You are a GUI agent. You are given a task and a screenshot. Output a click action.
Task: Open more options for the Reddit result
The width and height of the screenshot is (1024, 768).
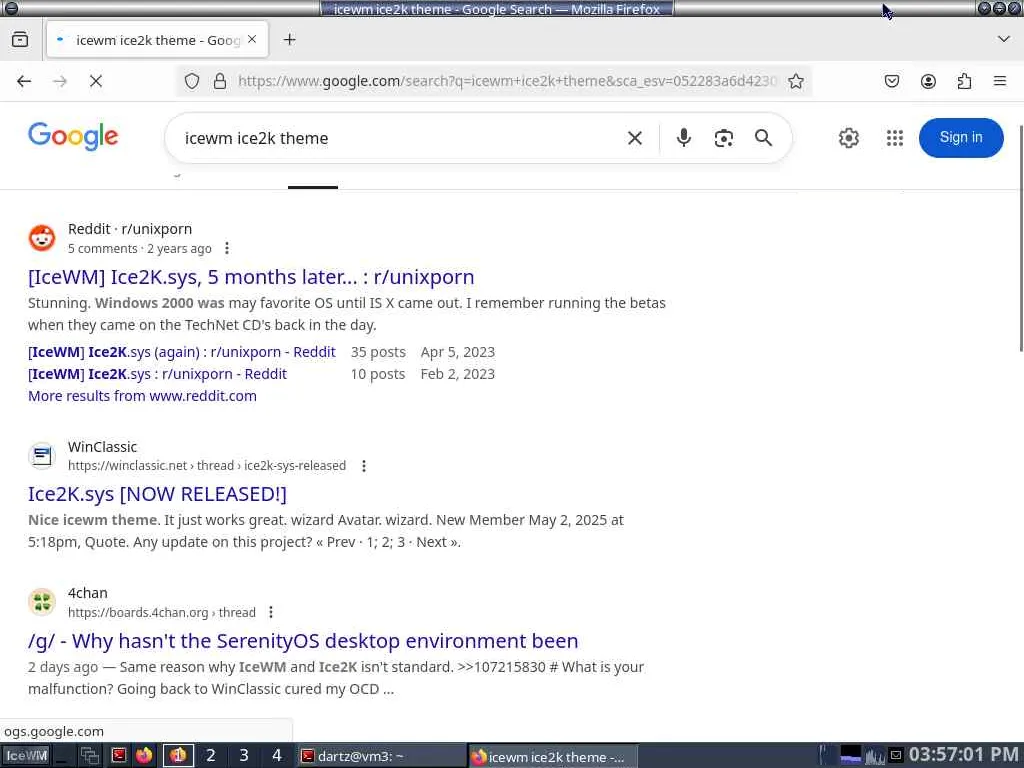(x=227, y=248)
